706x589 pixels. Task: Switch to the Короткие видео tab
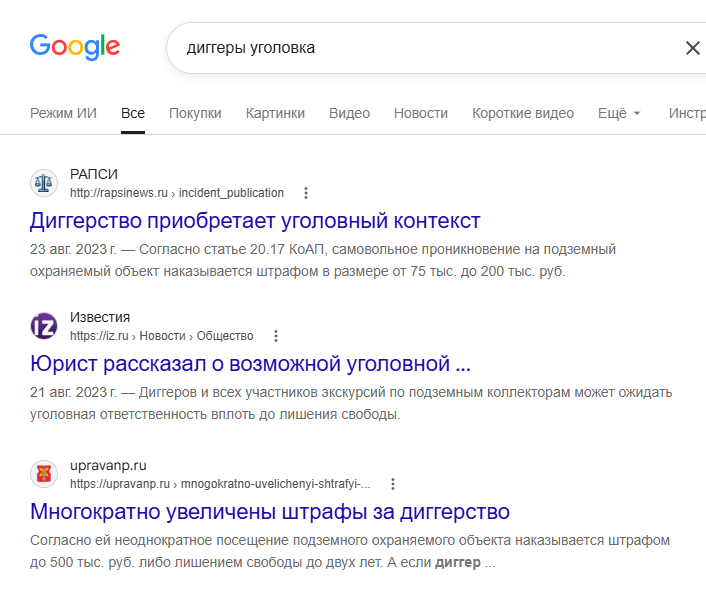point(523,113)
